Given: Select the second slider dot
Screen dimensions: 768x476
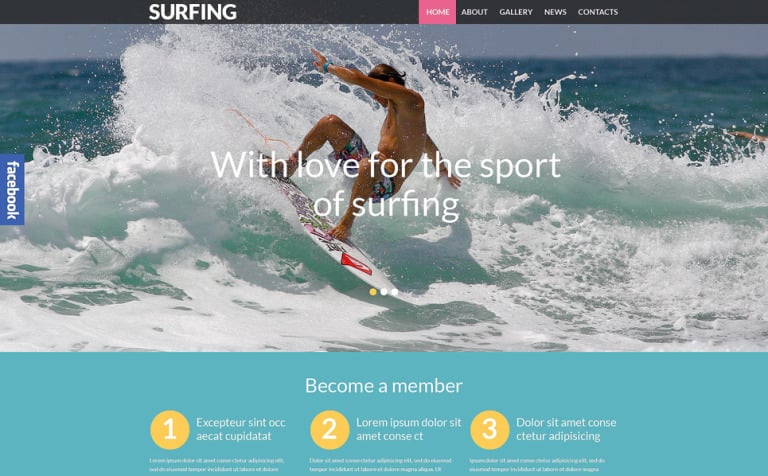Looking at the screenshot, I should coord(384,292).
